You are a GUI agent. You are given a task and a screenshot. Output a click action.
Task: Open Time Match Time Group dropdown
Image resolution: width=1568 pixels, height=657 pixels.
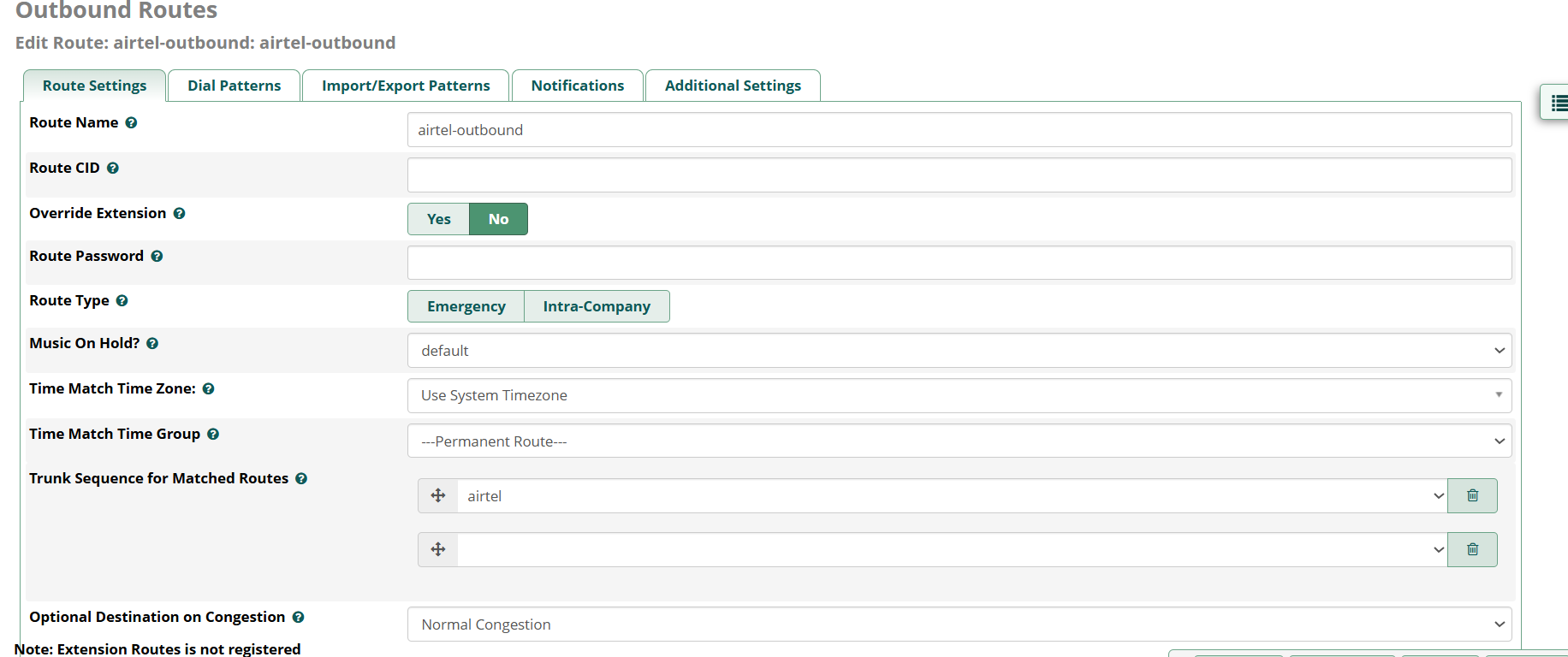(x=959, y=441)
